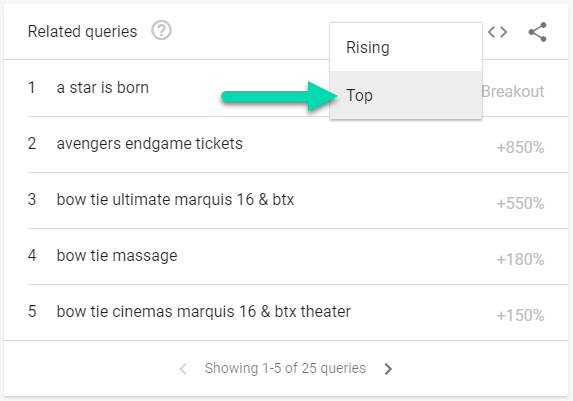The image size is (573, 401).
Task: Open the 'bow tie massage' query
Action: (117, 256)
